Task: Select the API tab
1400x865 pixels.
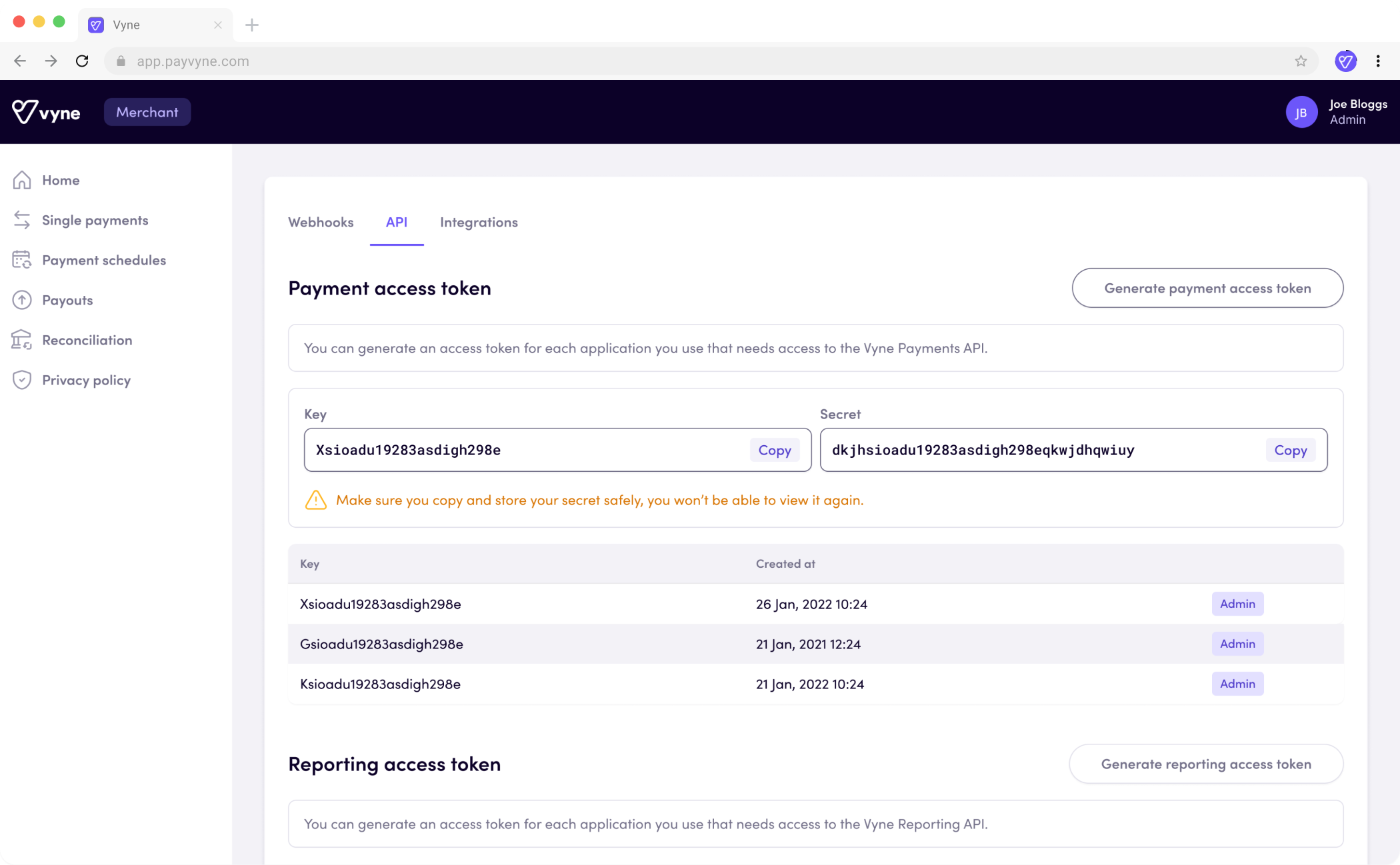Action: click(396, 223)
